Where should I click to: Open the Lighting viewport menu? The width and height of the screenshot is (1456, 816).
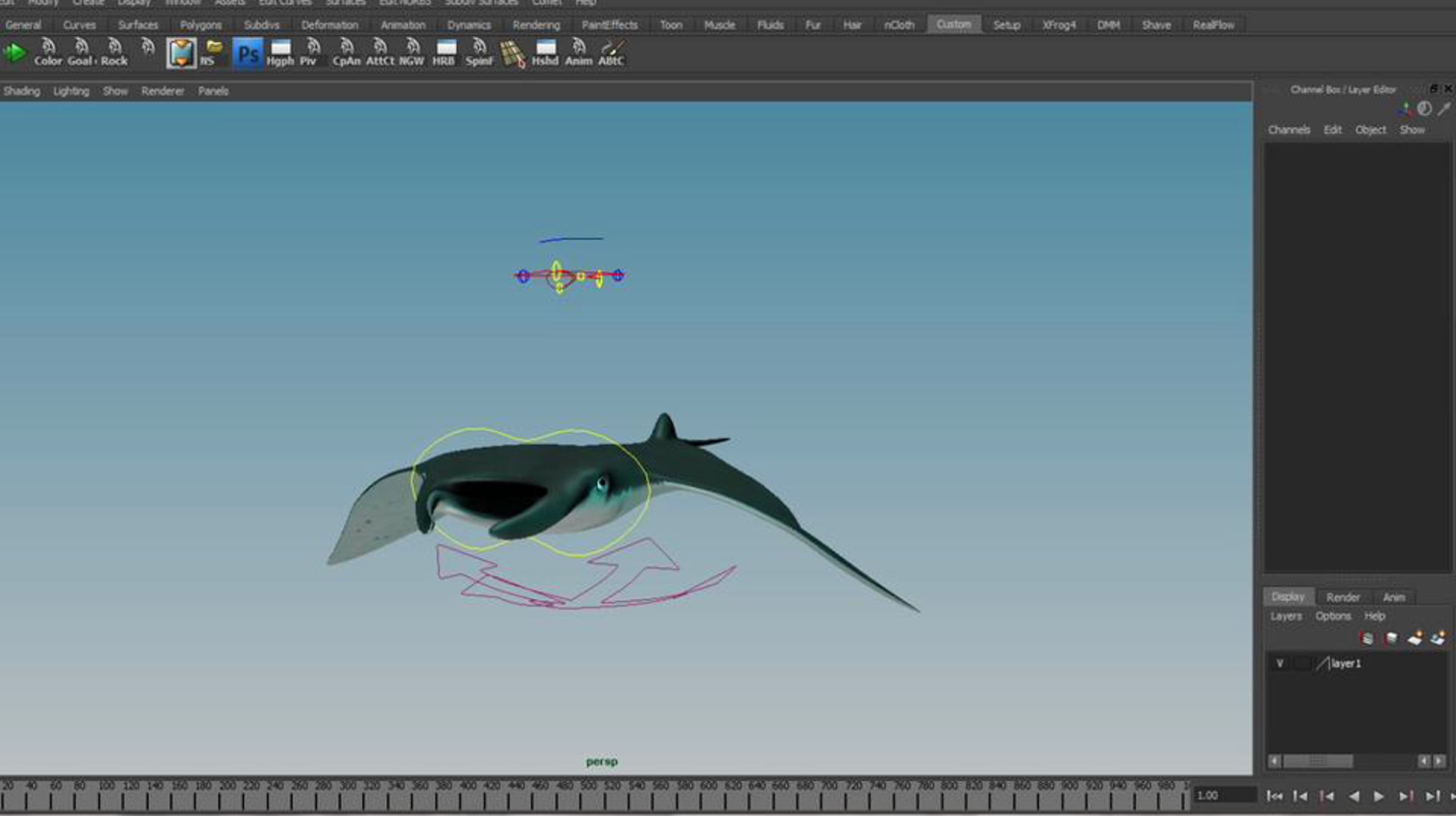[71, 91]
